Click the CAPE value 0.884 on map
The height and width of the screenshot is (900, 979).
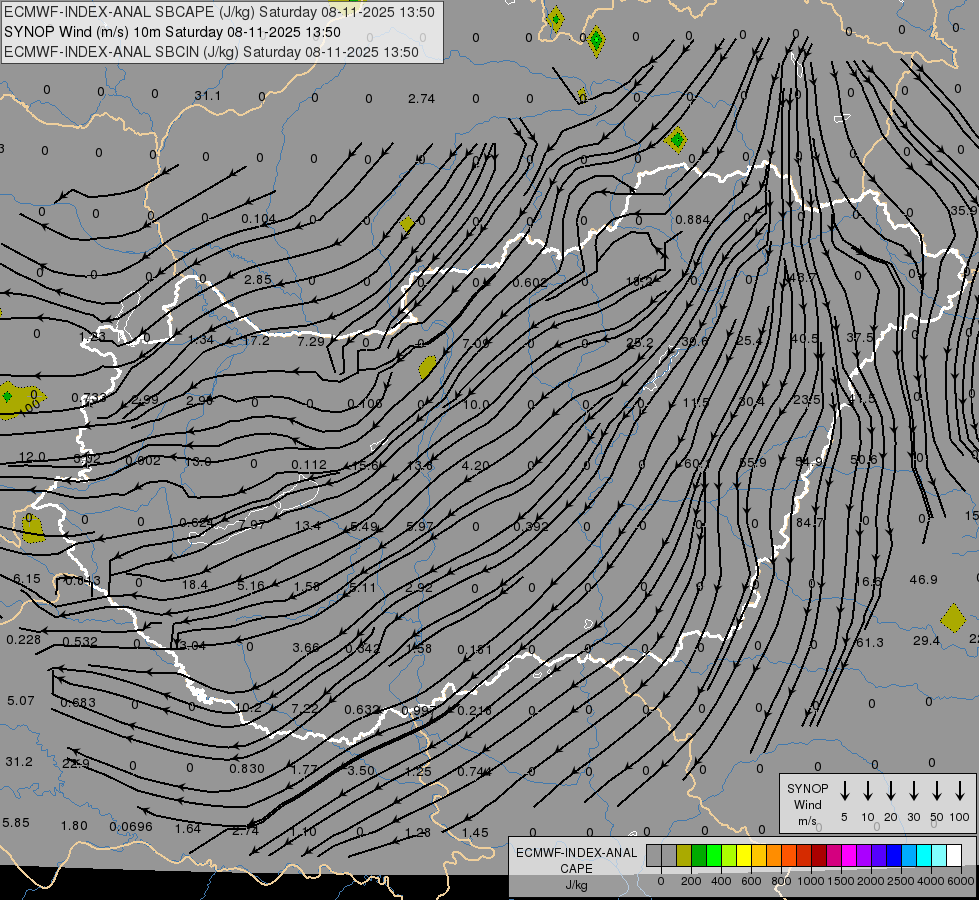[692, 220]
